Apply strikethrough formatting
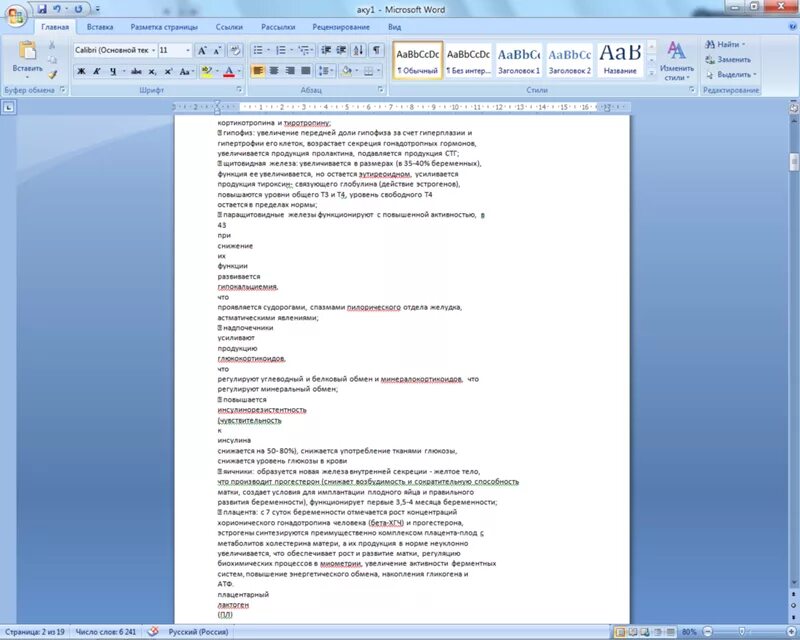Image resolution: width=800 pixels, height=640 pixels. click(136, 71)
